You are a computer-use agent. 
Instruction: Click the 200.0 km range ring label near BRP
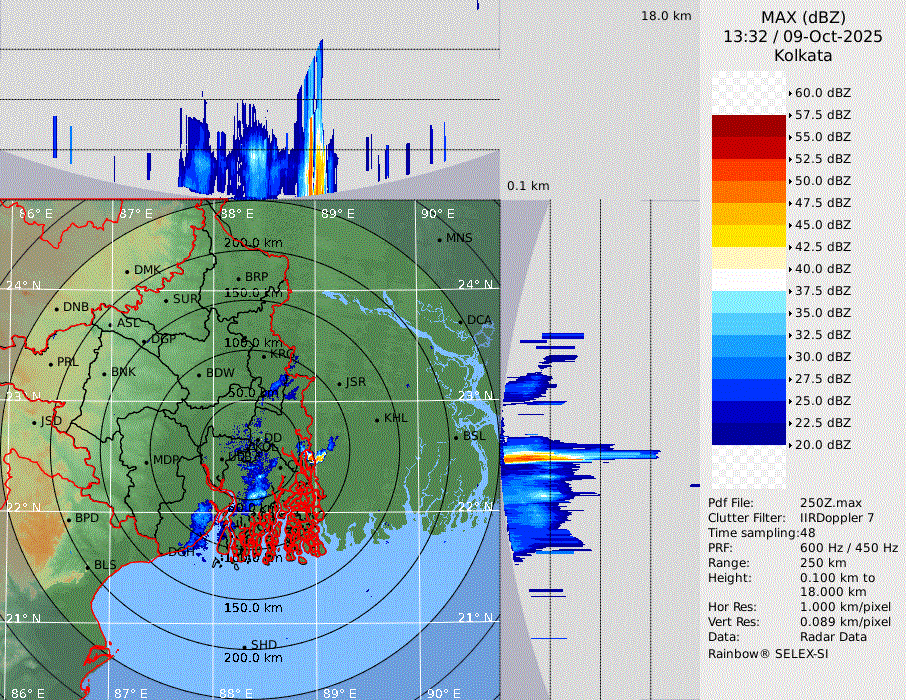253,243
